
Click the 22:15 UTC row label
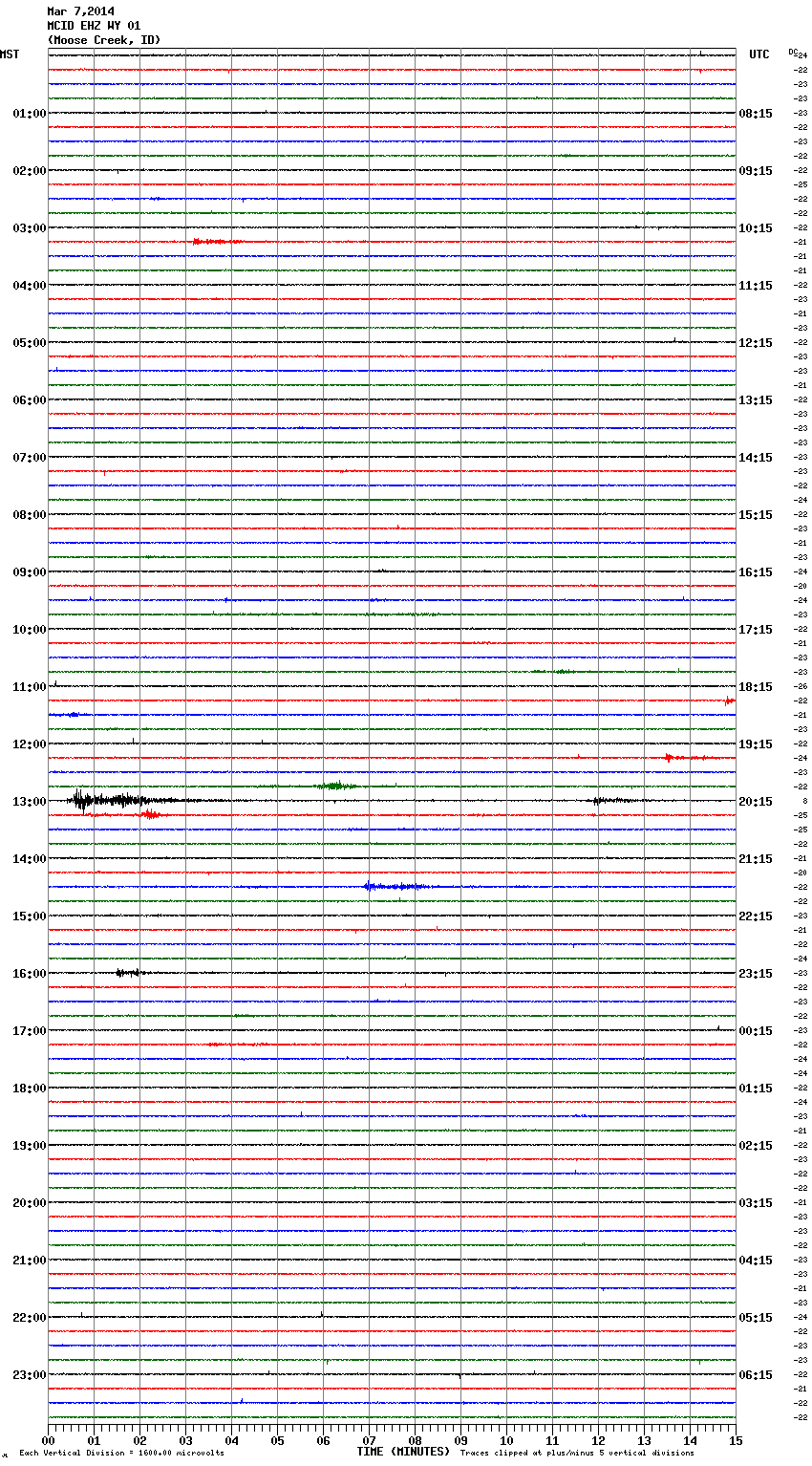[x=756, y=916]
